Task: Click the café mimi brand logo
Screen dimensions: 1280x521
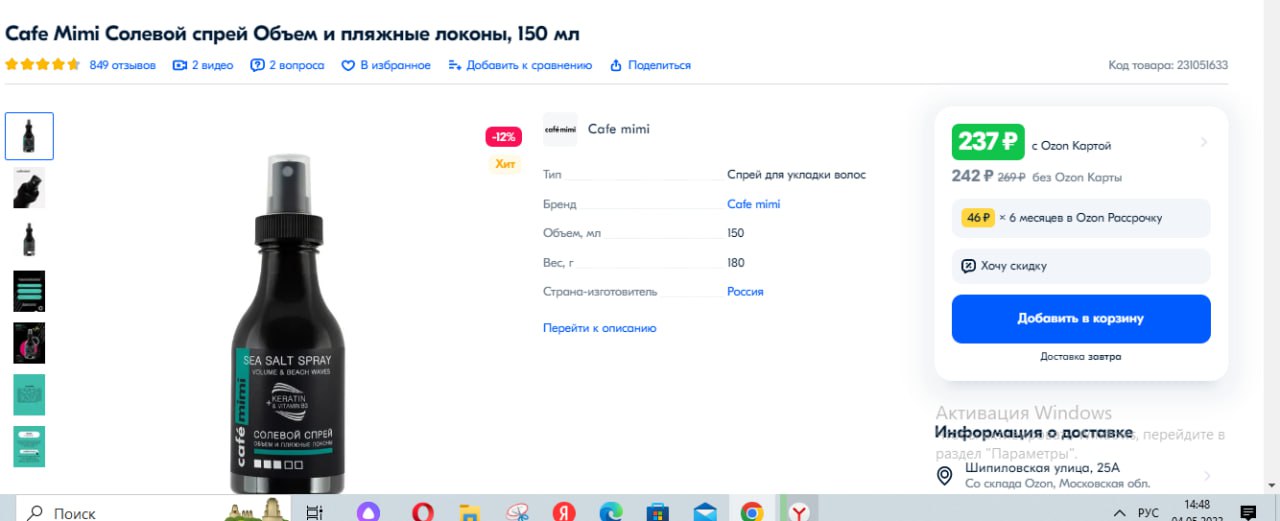Action: 560,130
